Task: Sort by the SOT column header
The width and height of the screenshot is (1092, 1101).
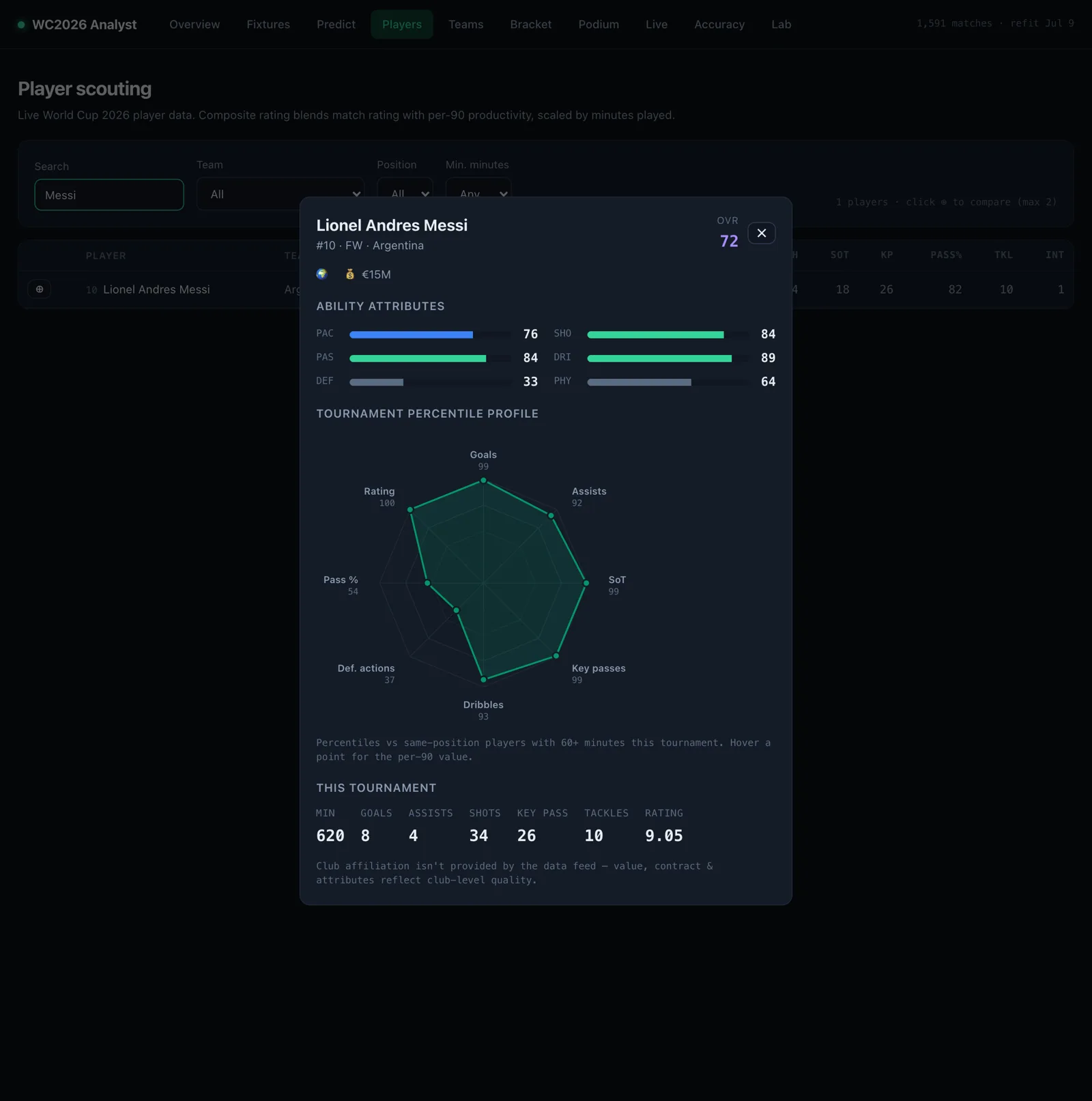Action: [839, 255]
